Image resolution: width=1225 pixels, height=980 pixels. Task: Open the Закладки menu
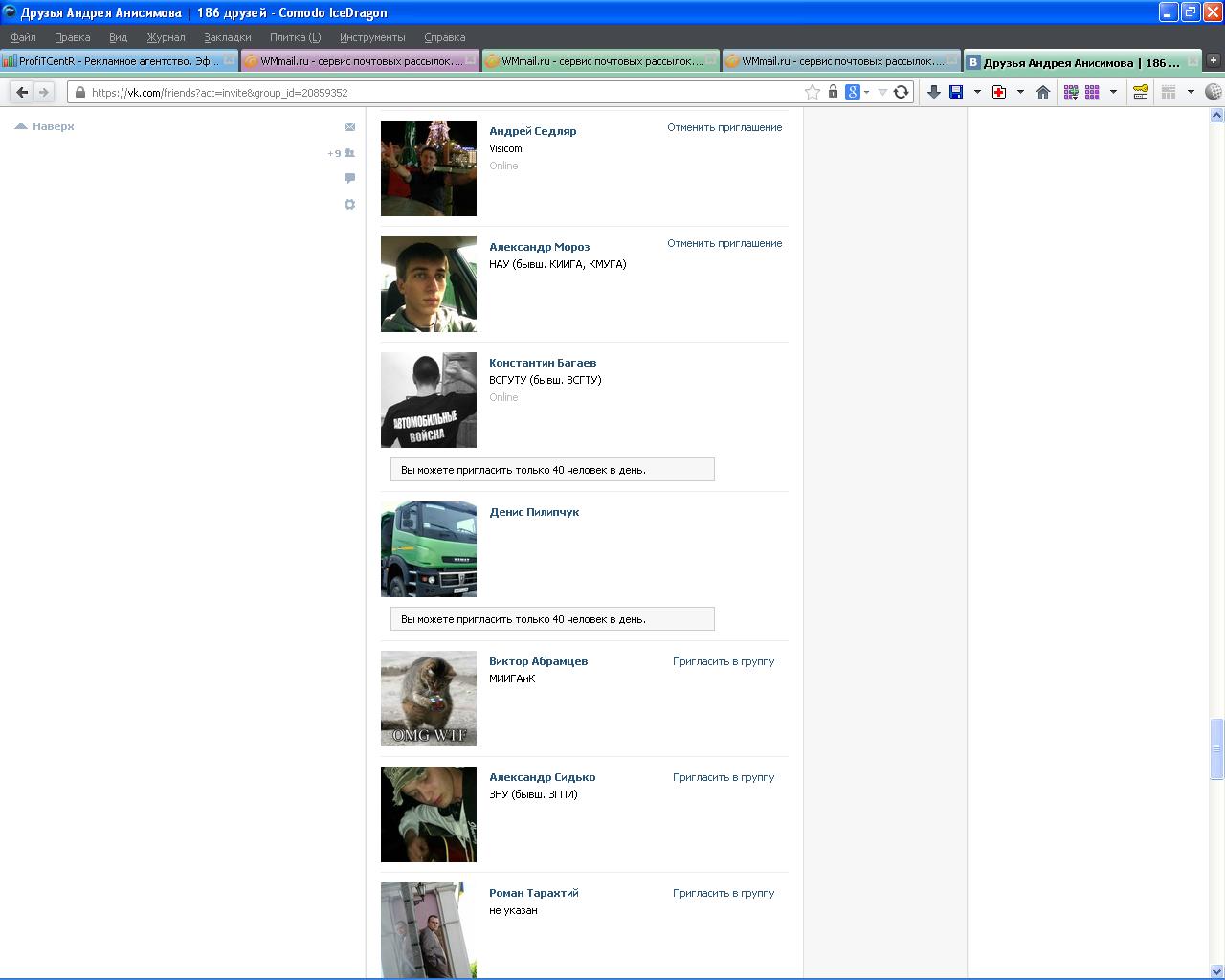pos(228,37)
